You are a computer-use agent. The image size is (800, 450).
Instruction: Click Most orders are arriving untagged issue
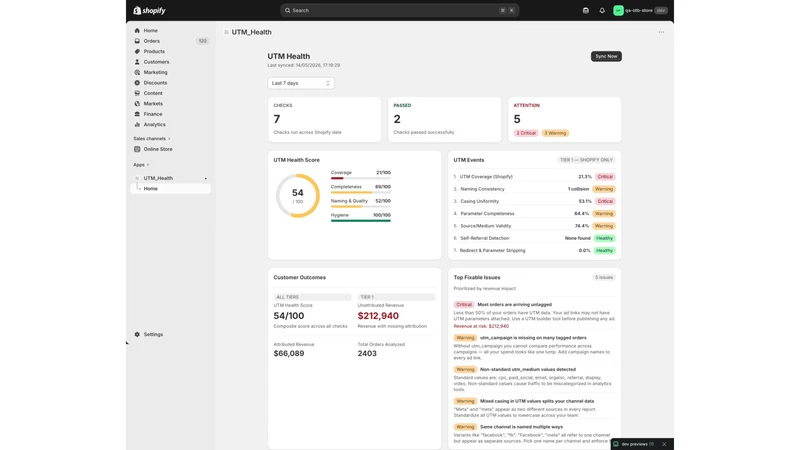click(x=514, y=305)
